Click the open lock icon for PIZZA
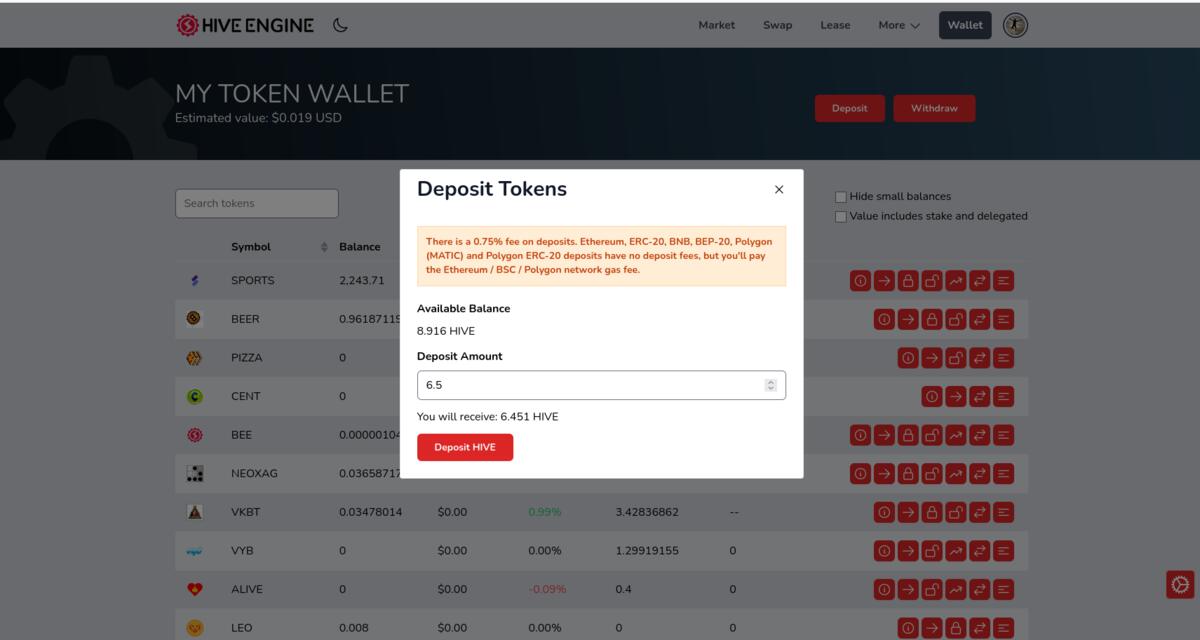Image resolution: width=1200 pixels, height=640 pixels. (x=956, y=358)
